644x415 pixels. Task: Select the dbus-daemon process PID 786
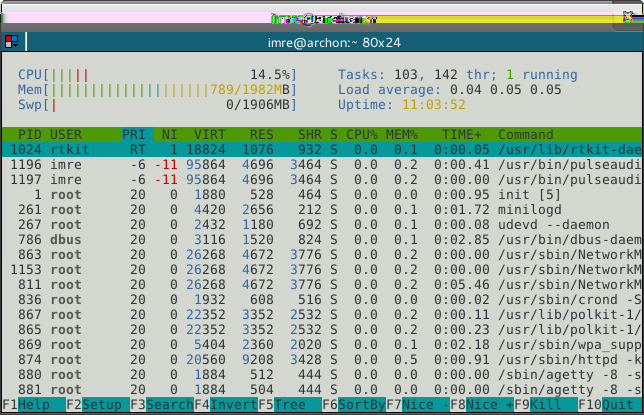(x=322, y=240)
